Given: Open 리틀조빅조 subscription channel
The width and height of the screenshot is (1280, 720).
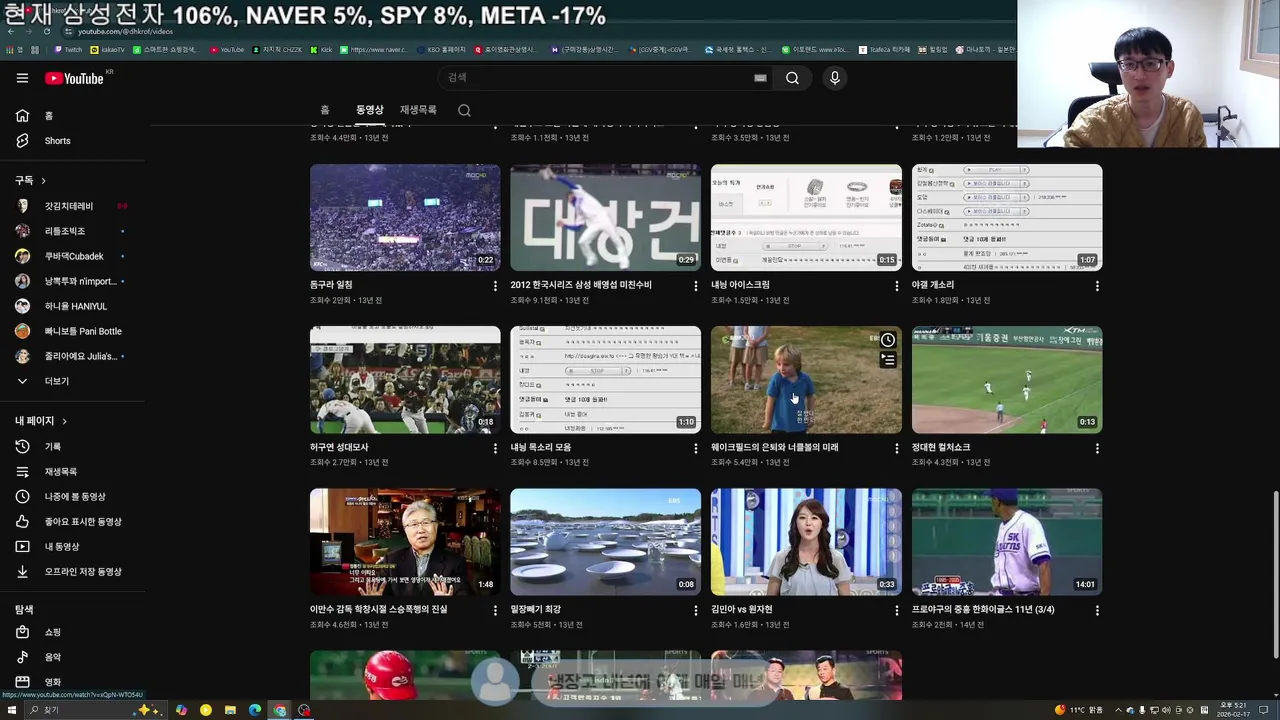Looking at the screenshot, I should [72, 231].
